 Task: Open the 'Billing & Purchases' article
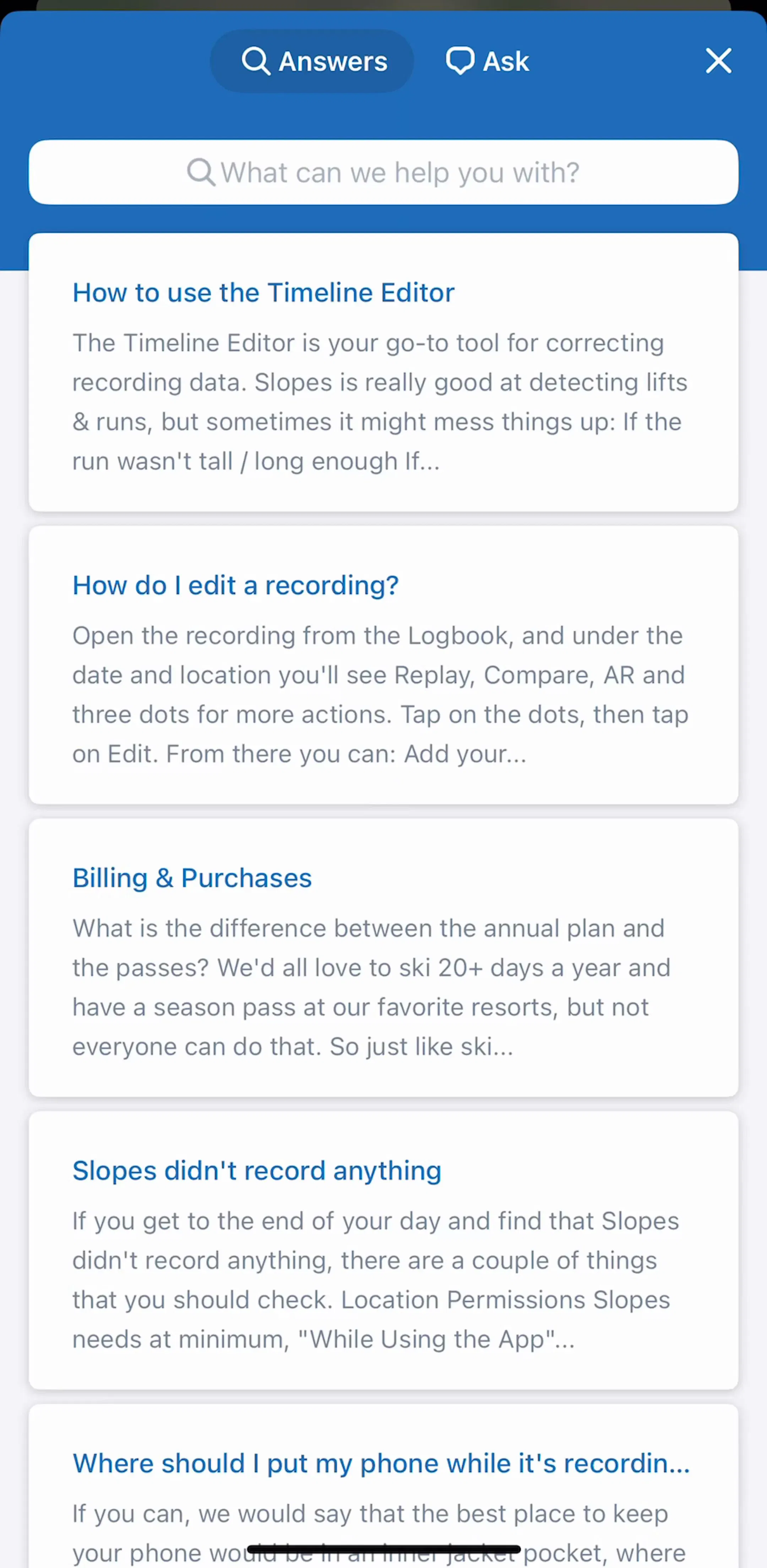tap(192, 878)
